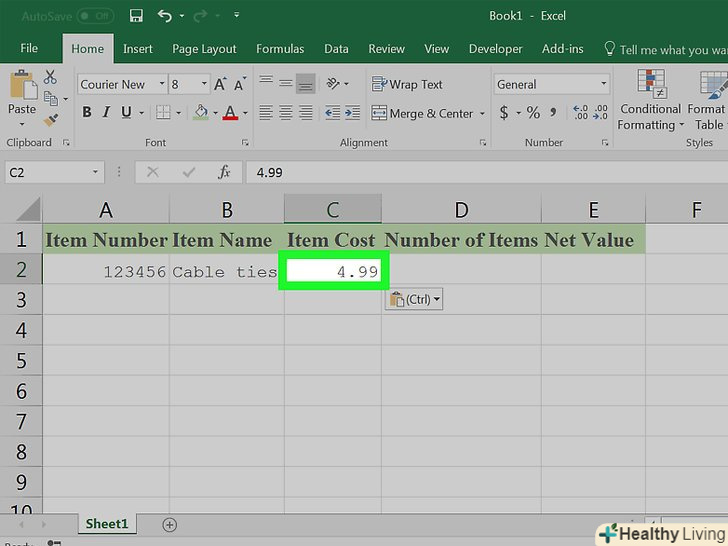Click the Cut scissors icon
This screenshot has height=546, width=728.
[x=50, y=79]
